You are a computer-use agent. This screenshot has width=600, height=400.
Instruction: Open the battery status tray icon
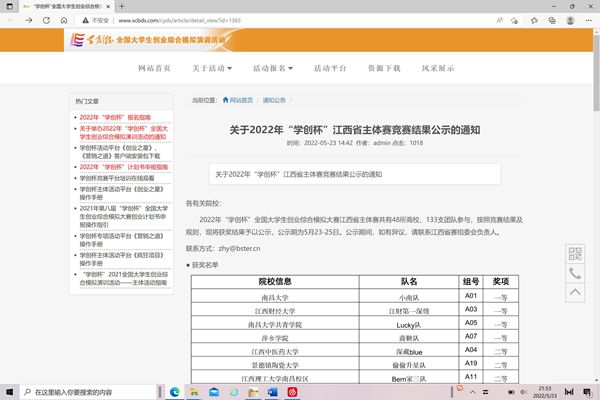coord(511,392)
